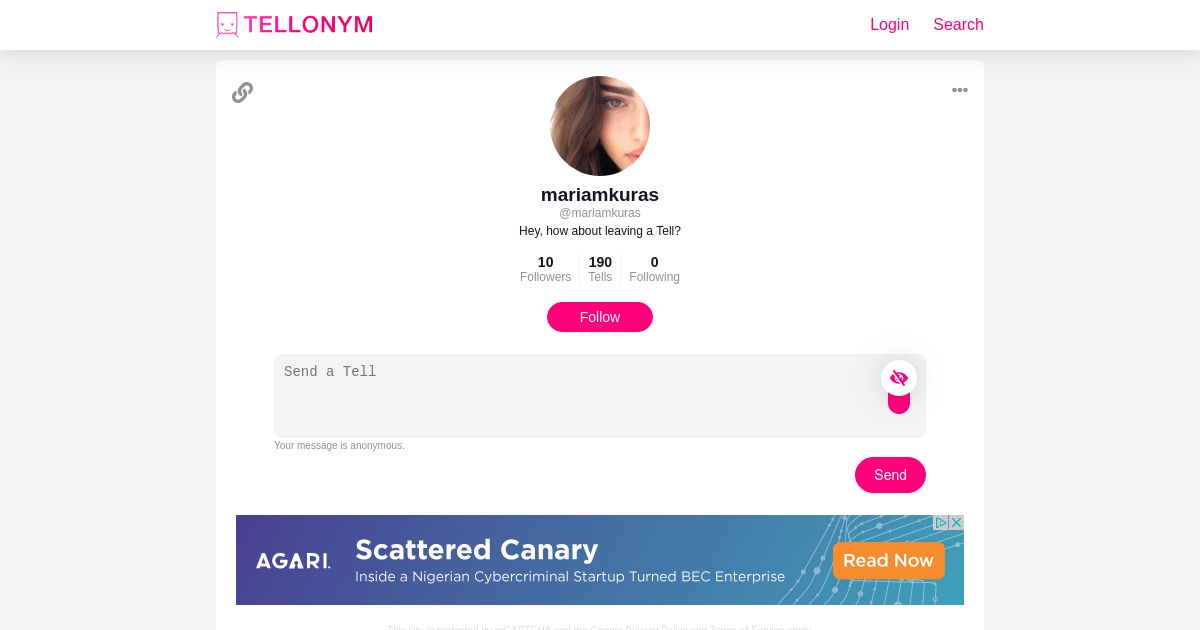Click the Scattered Canary ad headline
Image resolution: width=1200 pixels, height=630 pixels.
click(476, 550)
